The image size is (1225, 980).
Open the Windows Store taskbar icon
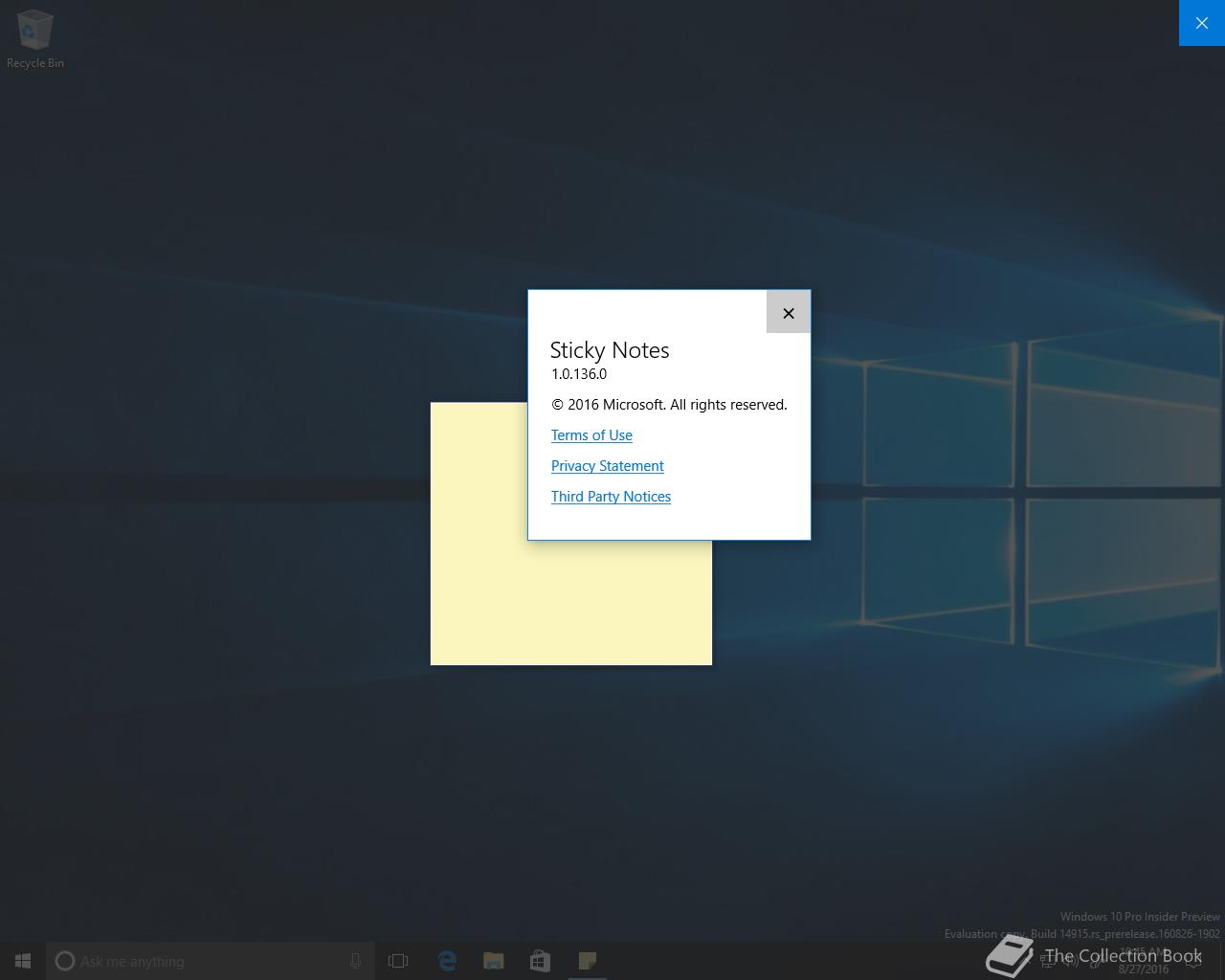[540, 961]
